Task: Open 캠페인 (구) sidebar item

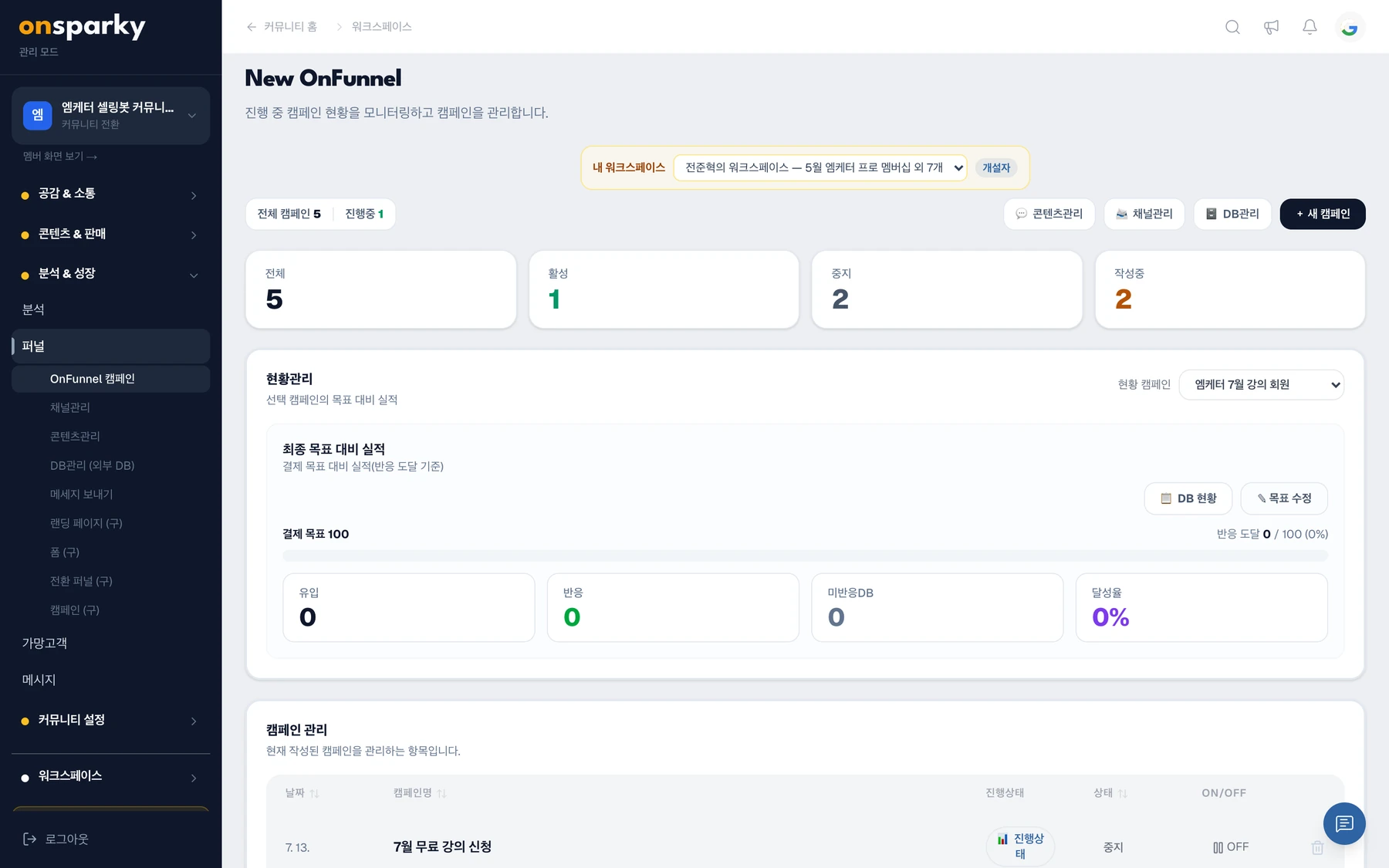Action: coord(110,610)
